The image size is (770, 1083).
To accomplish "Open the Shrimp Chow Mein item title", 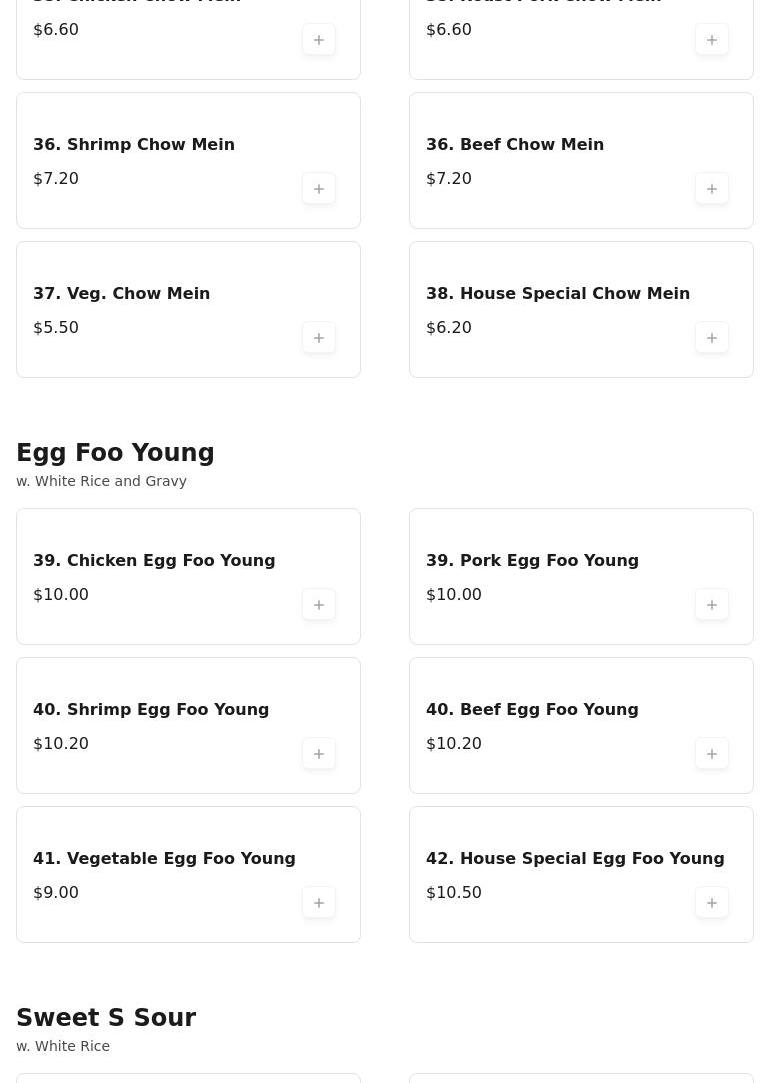I will 134,145.
